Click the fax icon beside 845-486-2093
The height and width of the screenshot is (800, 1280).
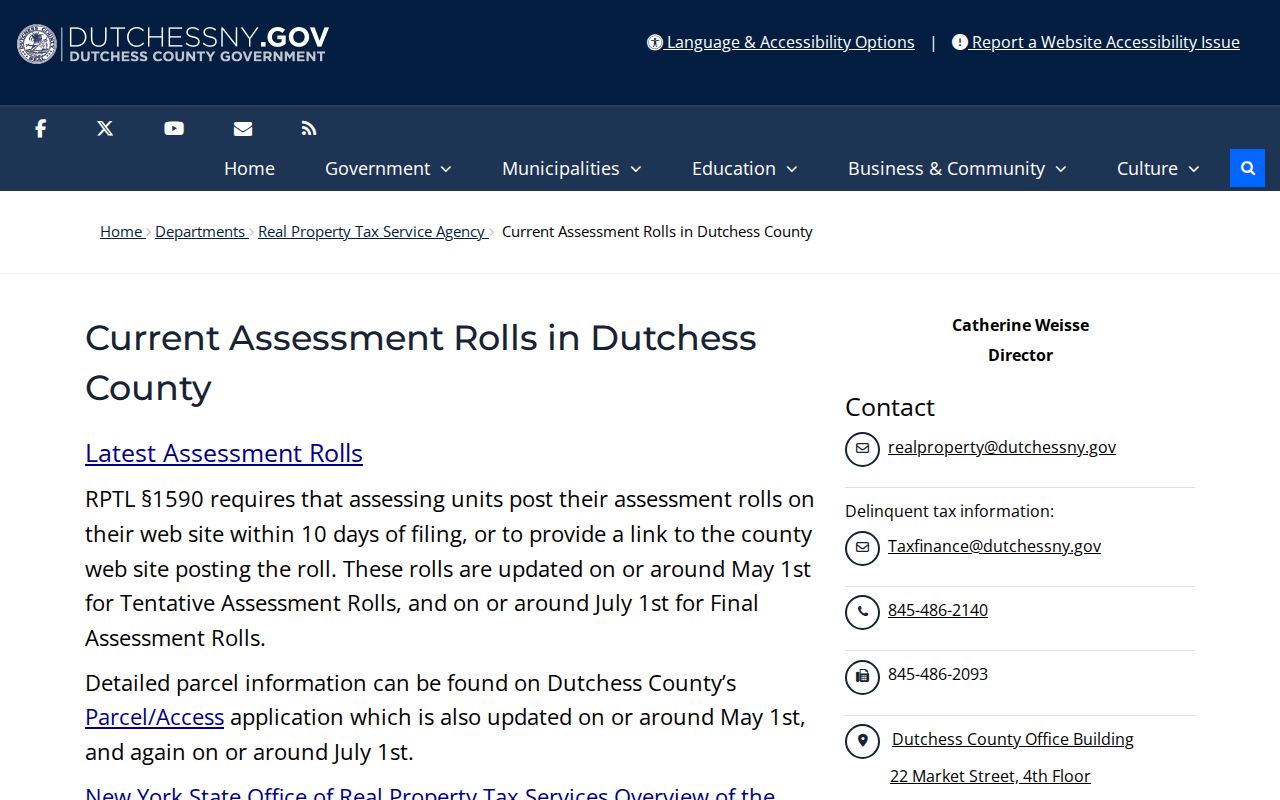[x=862, y=677]
